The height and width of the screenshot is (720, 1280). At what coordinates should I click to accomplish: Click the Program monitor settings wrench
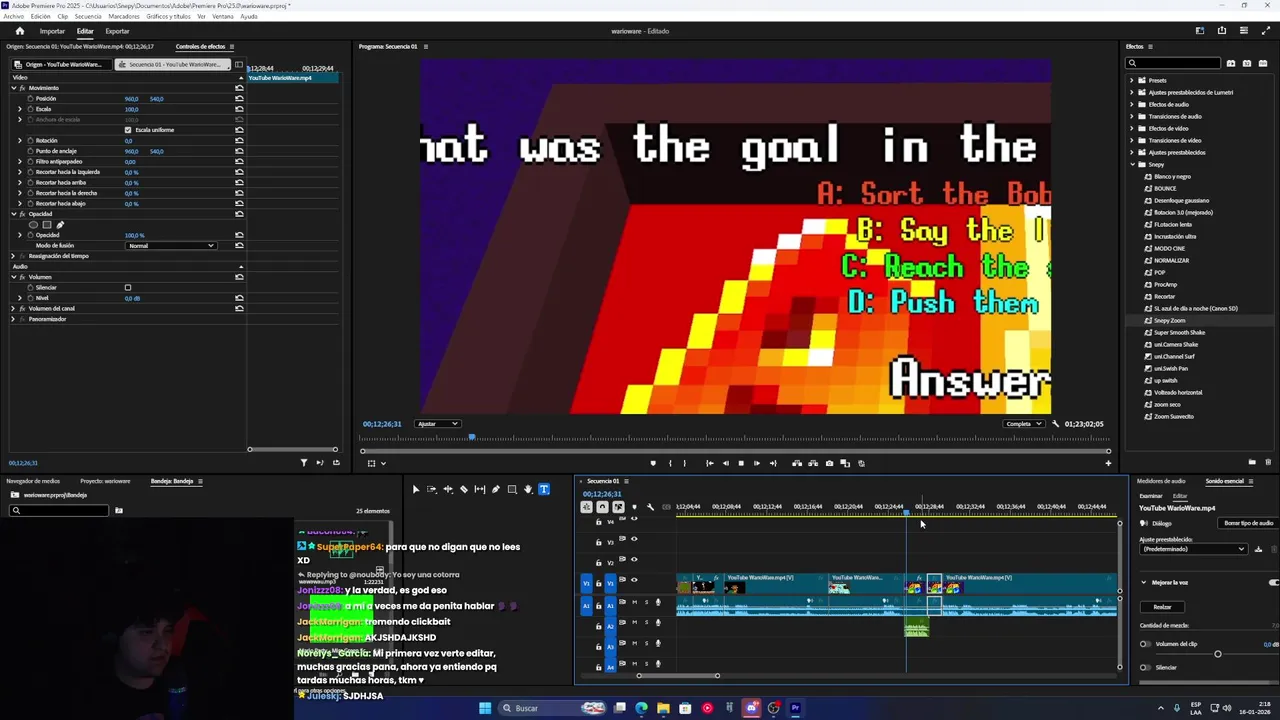point(1055,424)
